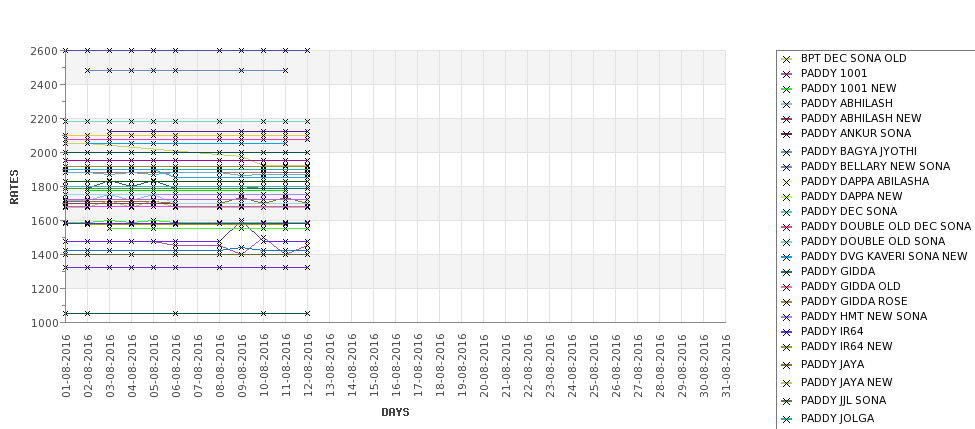Select PADDY BELLARY NEW SONA legend label
Viewport: 975px width, 429px height.
point(876,166)
